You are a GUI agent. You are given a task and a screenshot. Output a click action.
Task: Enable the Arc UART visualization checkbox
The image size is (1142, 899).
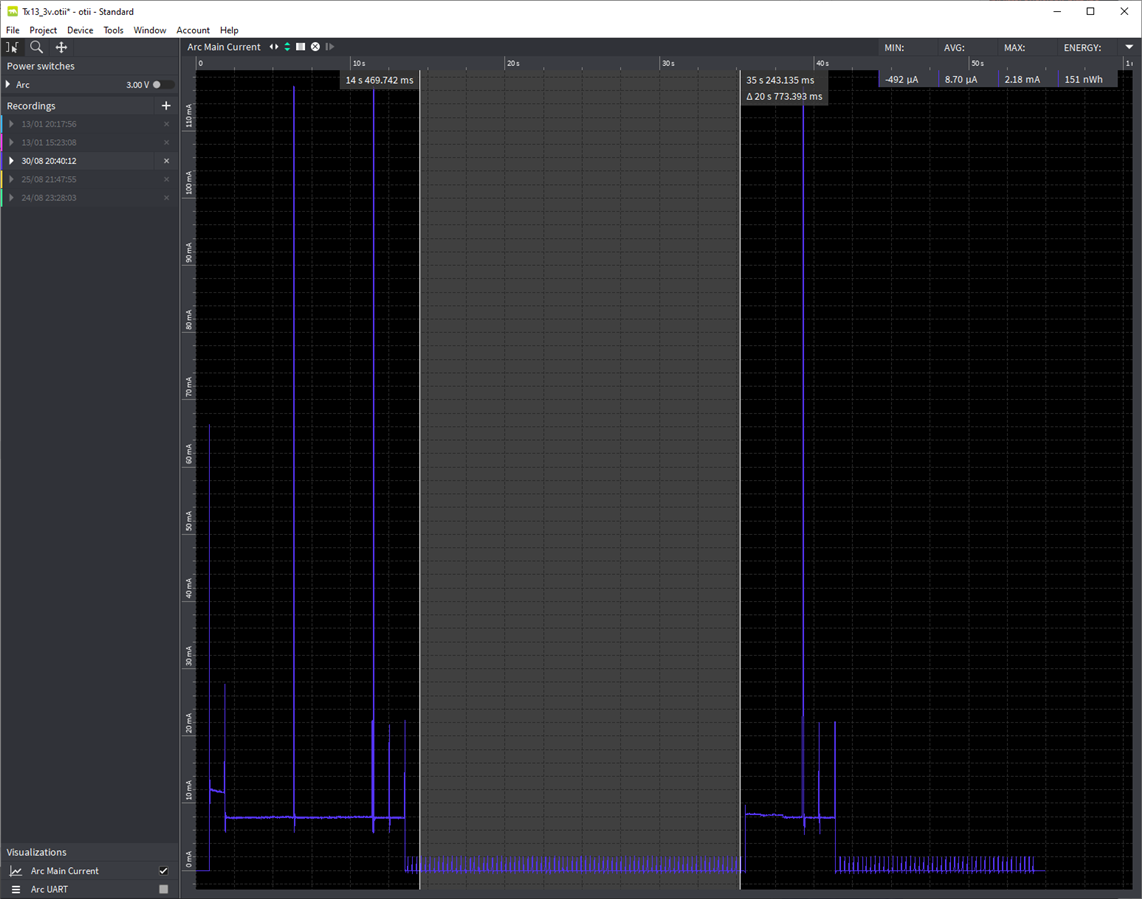[164, 889]
